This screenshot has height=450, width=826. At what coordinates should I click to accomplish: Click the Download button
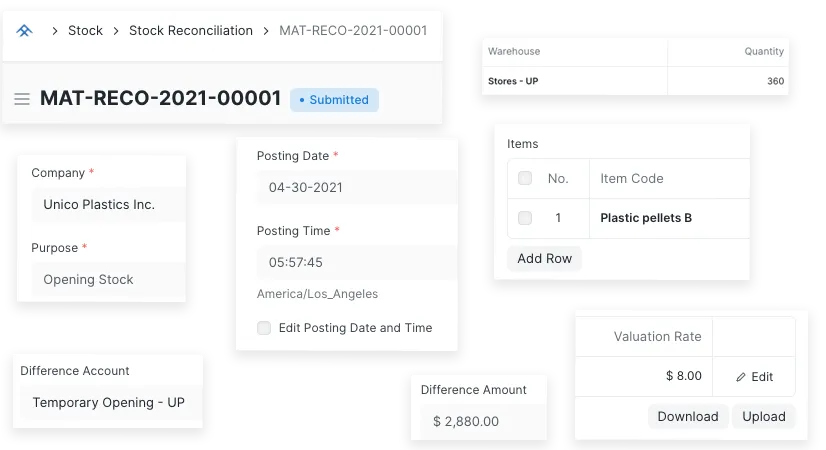[x=688, y=417]
